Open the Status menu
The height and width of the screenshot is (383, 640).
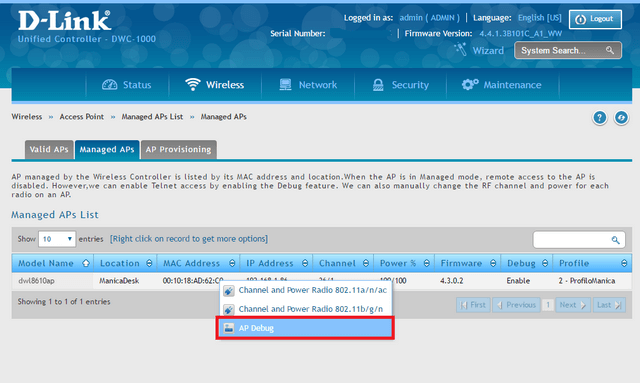(x=127, y=85)
